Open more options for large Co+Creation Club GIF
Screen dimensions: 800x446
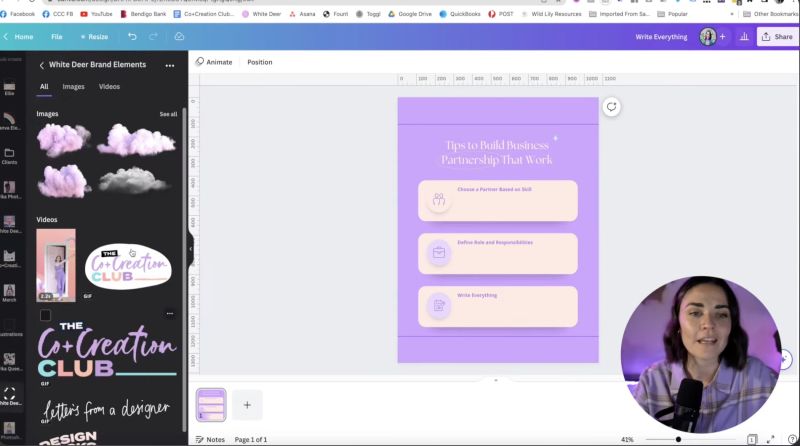point(170,314)
